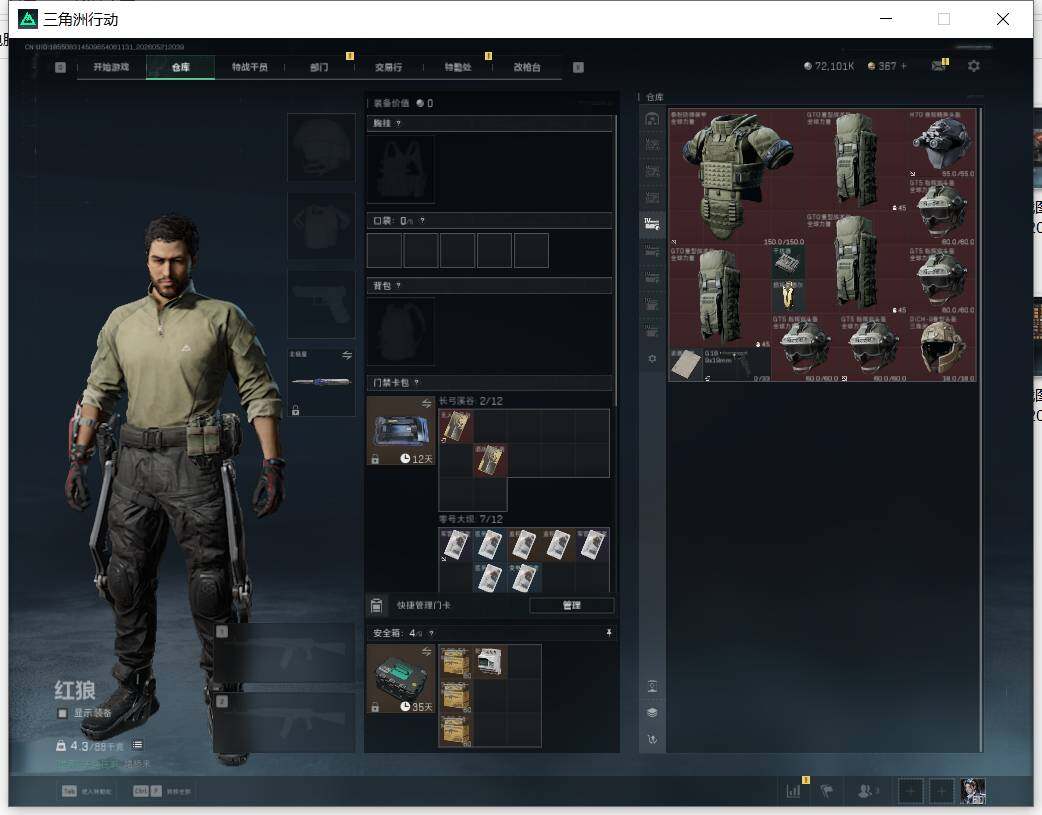The height and width of the screenshot is (815, 1042).
Task: Click the E next-tab key icon
Action: 578,67
